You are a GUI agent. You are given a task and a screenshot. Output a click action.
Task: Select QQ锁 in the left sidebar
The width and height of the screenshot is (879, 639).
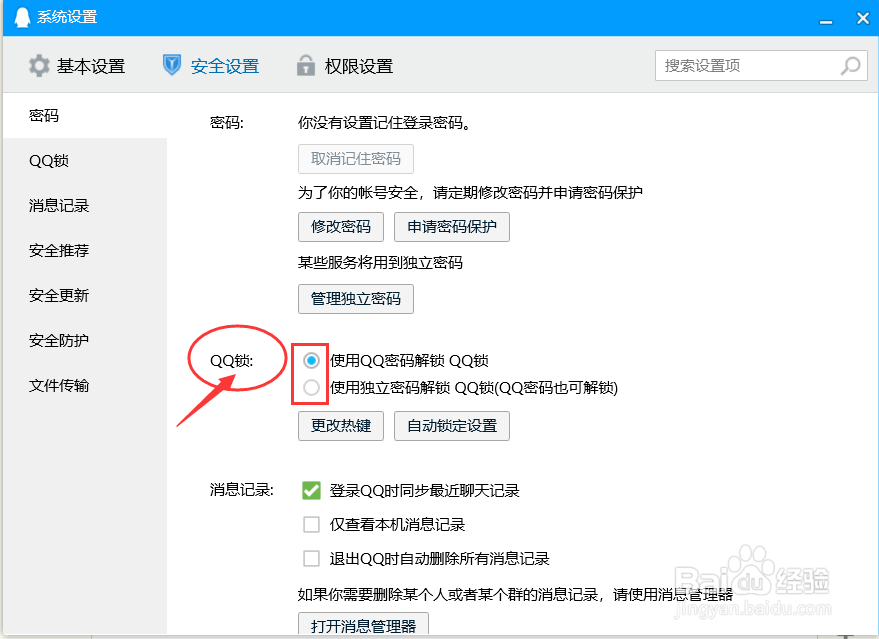[85, 161]
